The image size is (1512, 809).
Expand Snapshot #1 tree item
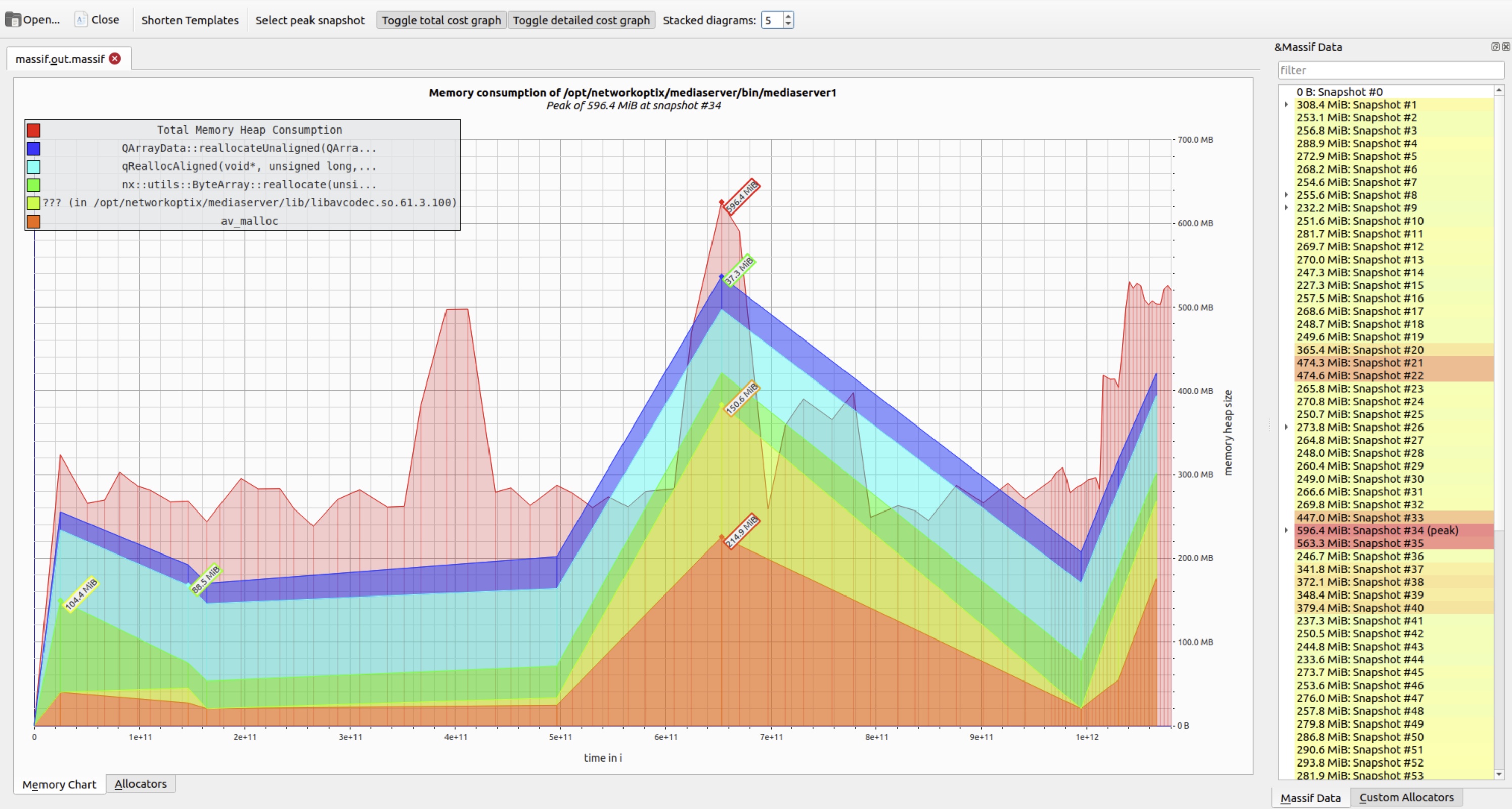tap(1286, 105)
